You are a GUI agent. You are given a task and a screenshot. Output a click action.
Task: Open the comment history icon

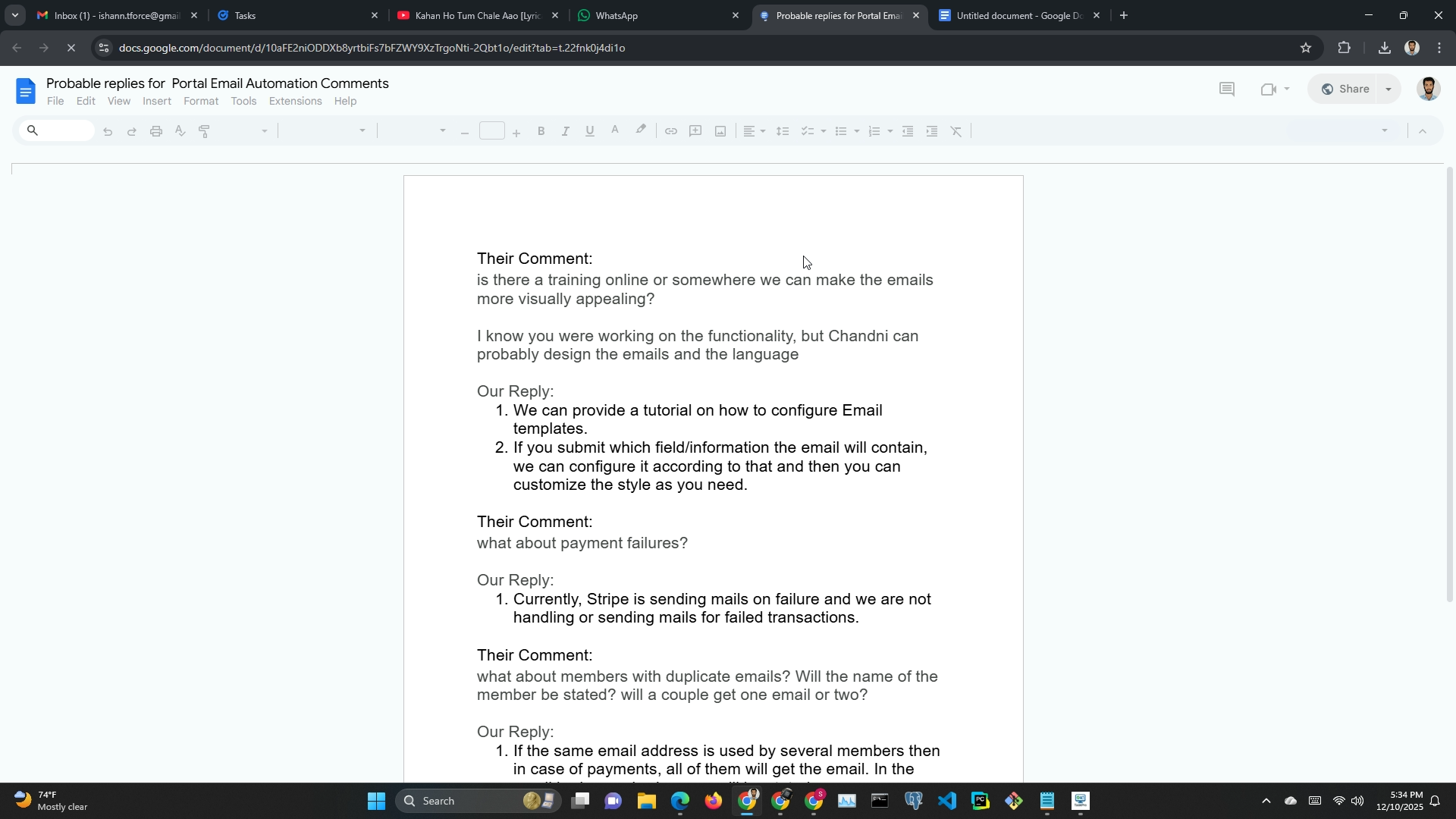pyautogui.click(x=1226, y=89)
